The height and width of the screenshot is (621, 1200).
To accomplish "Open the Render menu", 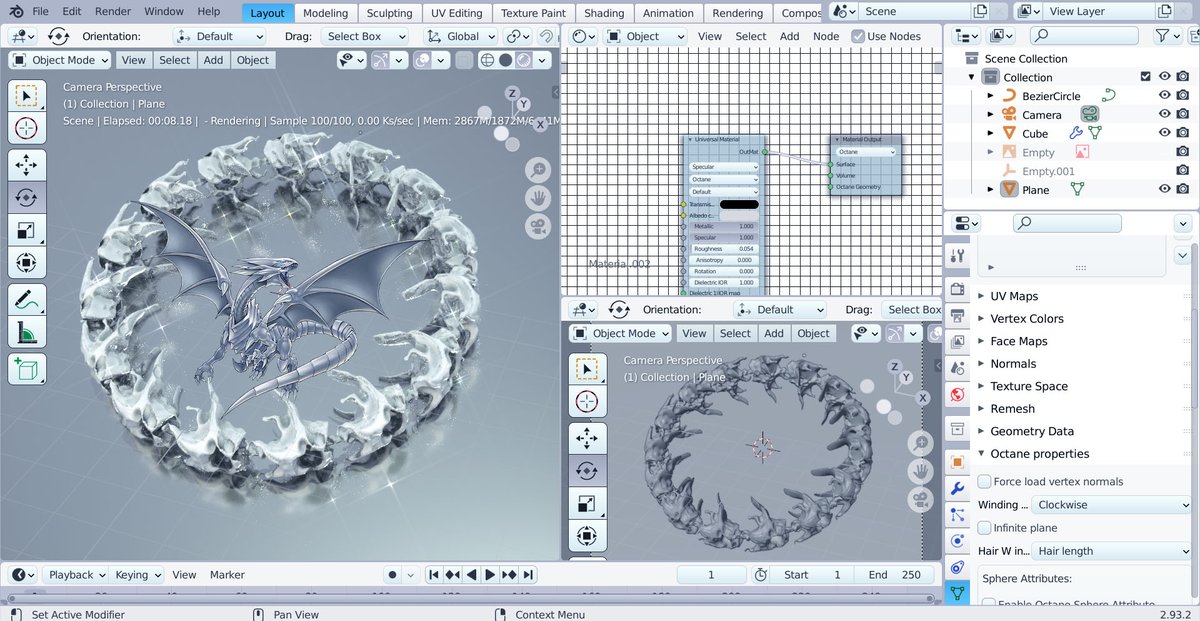I will tap(113, 12).
